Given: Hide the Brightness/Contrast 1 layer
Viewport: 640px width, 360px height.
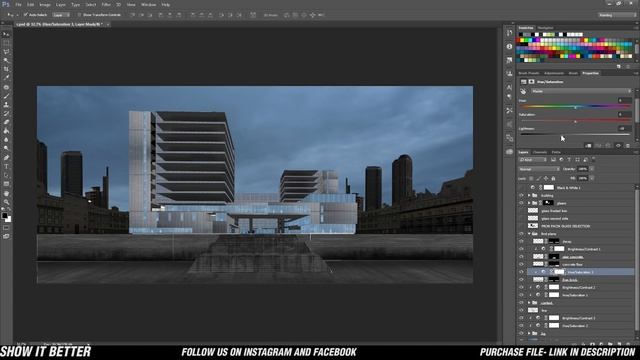Looking at the screenshot, I should (521, 249).
